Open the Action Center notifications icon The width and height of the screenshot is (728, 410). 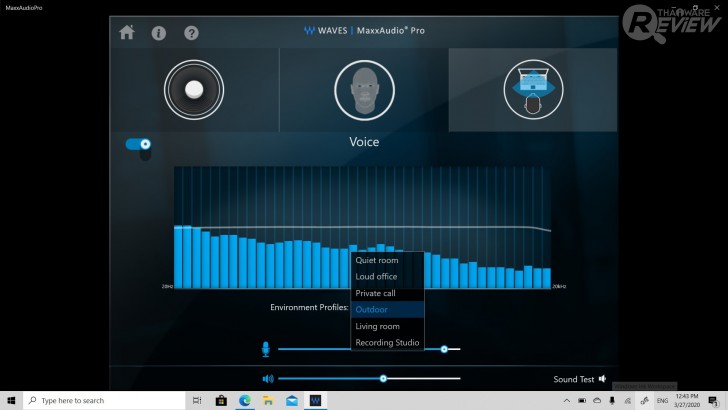714,400
